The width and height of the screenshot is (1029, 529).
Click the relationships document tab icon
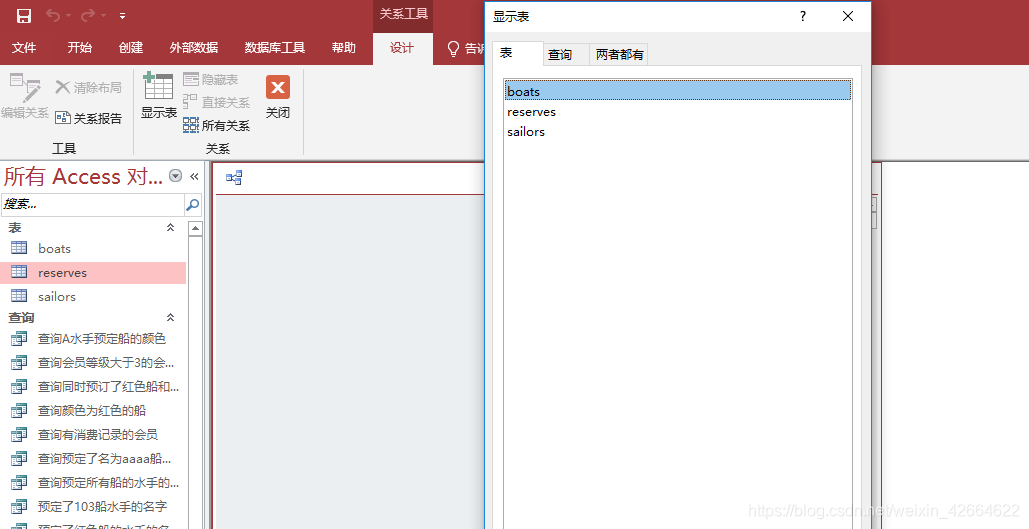[x=234, y=177]
